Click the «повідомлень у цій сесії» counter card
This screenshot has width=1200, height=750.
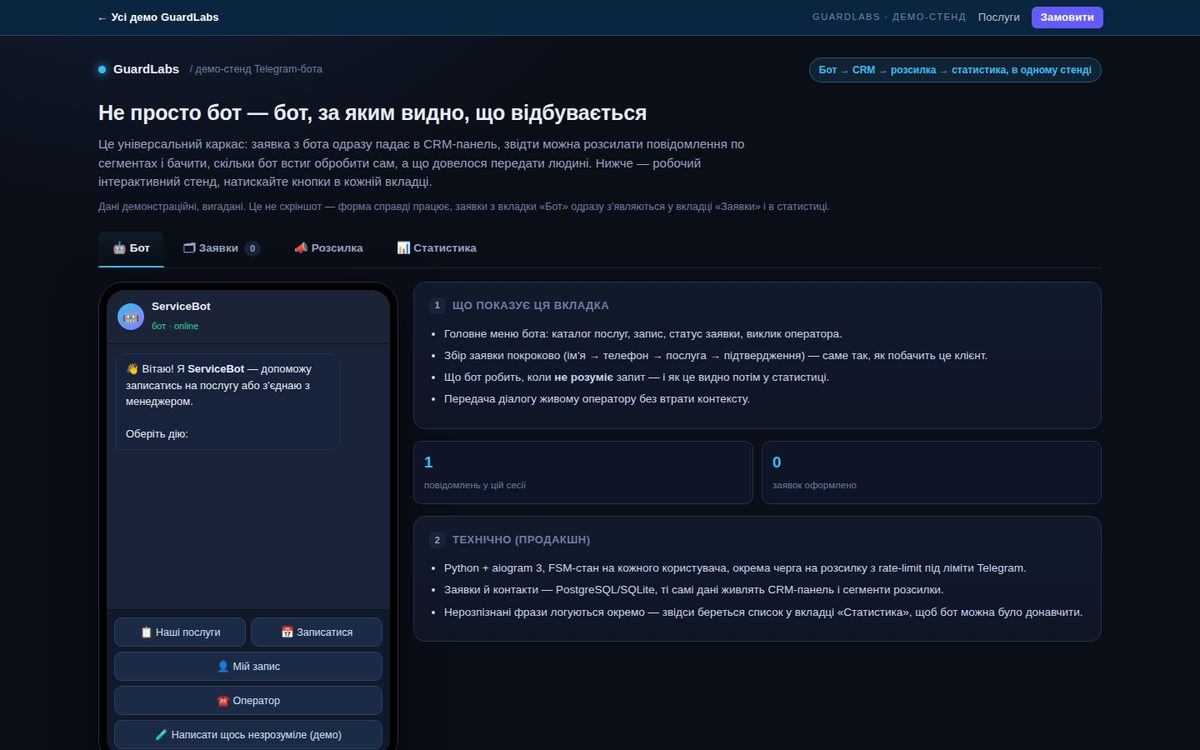point(583,472)
